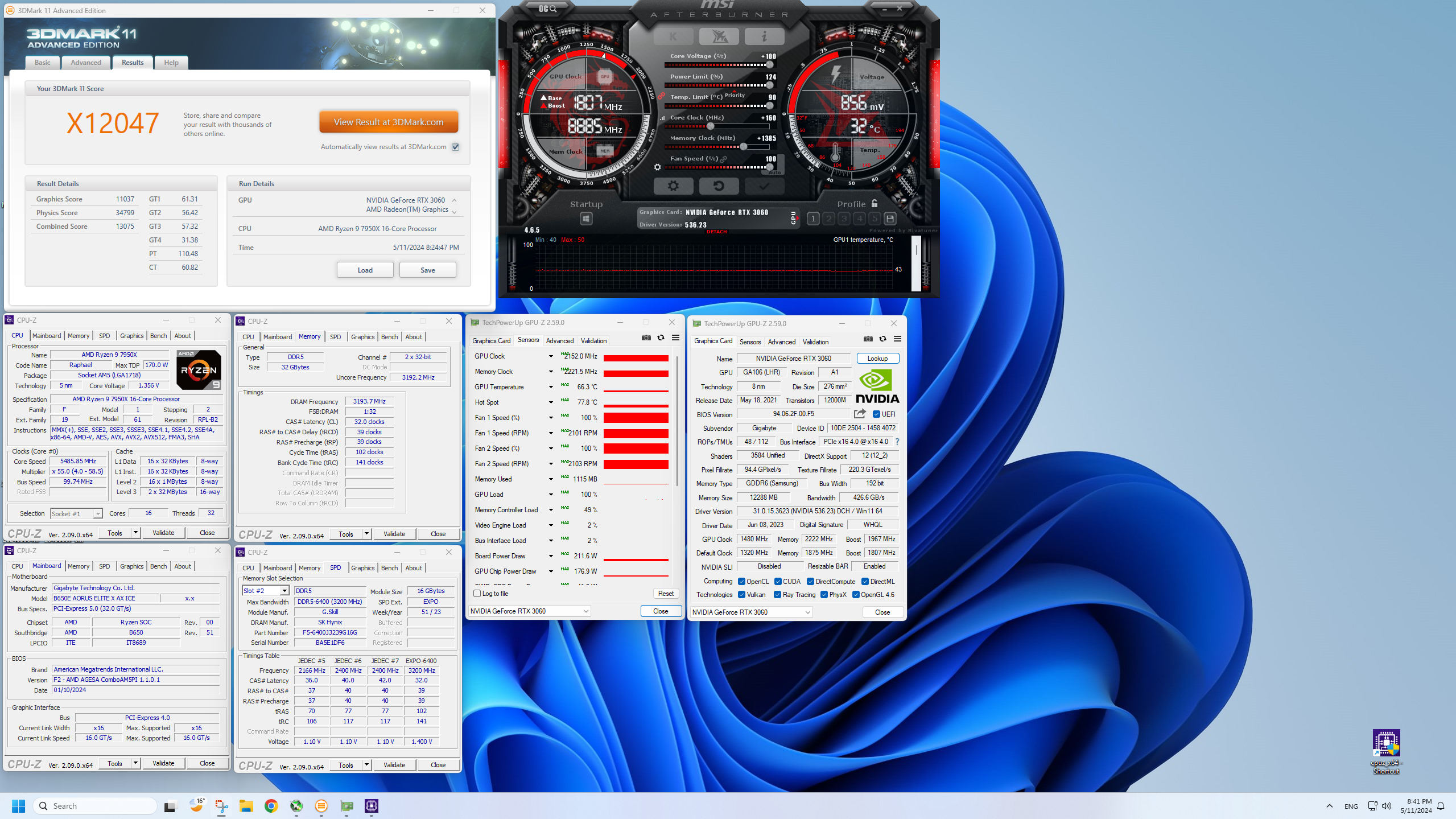Click Validate in CPU-Z Mainboard window
Screen dimensions: 1456x819
163,763
